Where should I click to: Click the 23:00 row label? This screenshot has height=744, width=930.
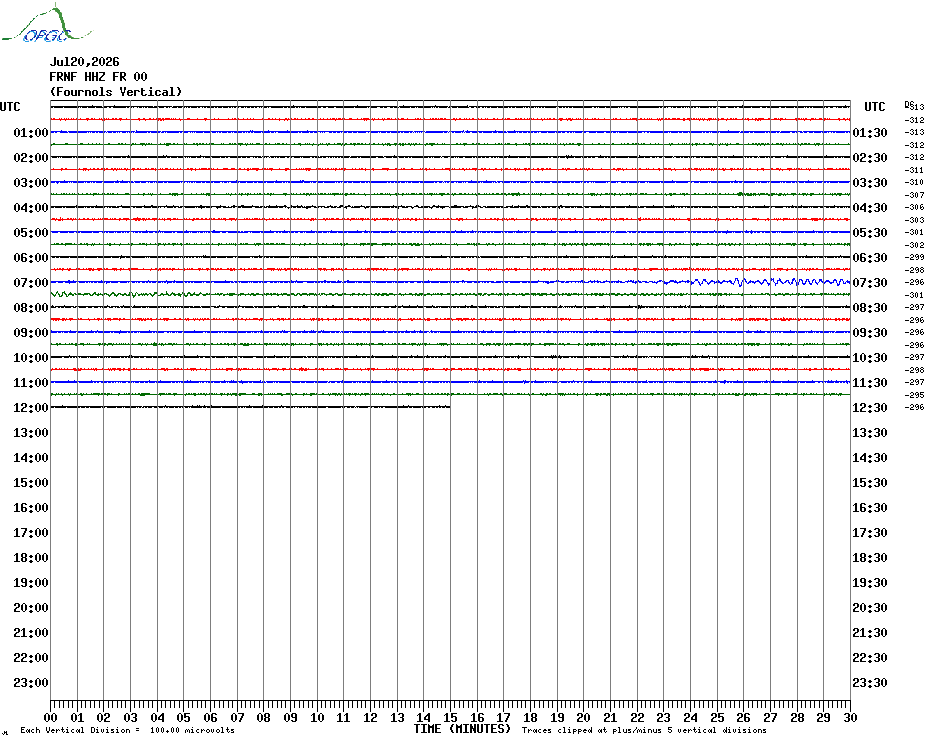click(x=31, y=682)
